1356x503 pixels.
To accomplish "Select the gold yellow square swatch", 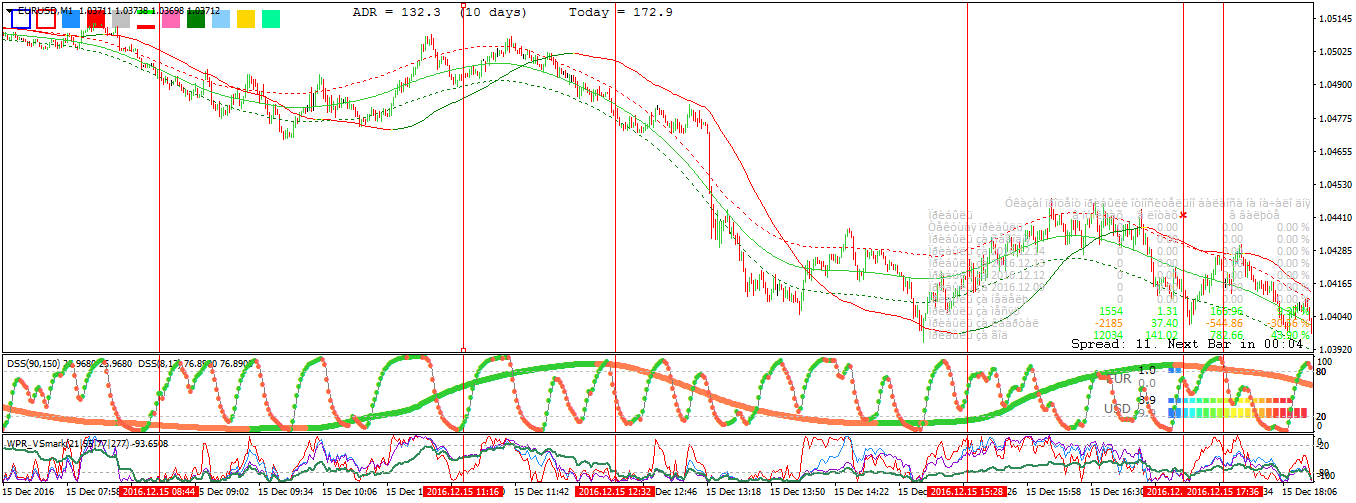I will [x=246, y=19].
